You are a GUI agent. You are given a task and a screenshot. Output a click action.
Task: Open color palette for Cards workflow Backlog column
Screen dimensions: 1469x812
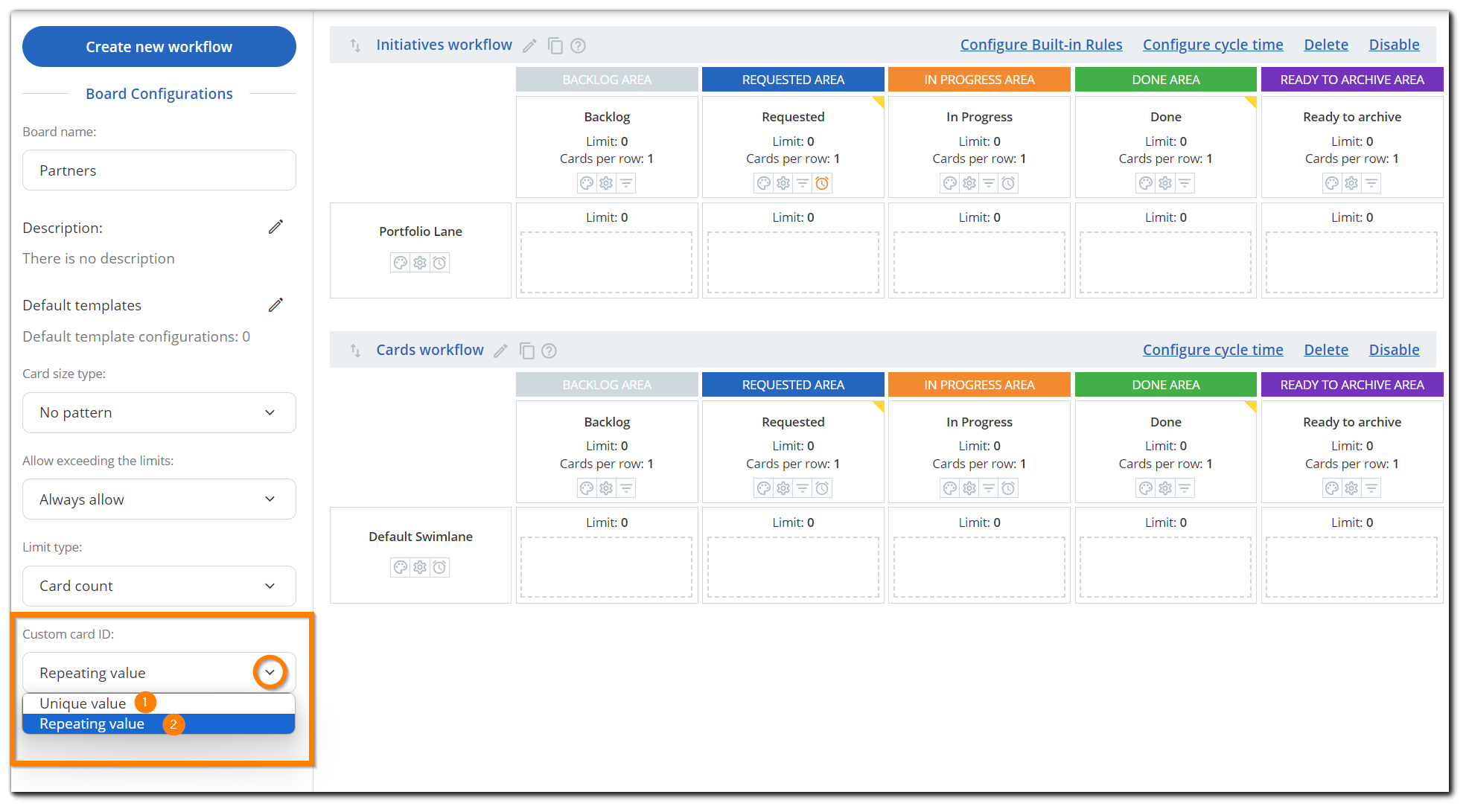coord(587,488)
